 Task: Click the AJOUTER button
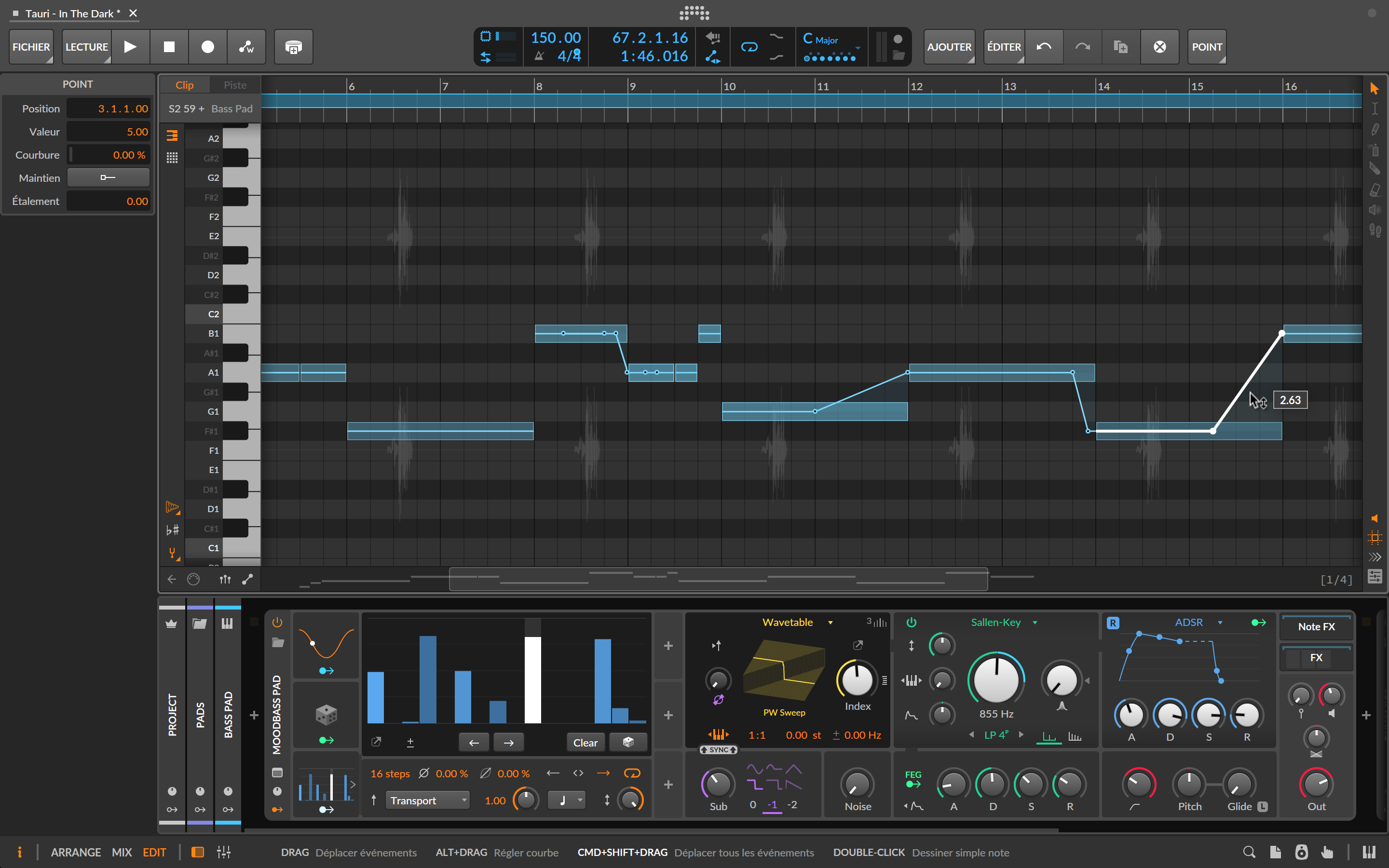949,46
